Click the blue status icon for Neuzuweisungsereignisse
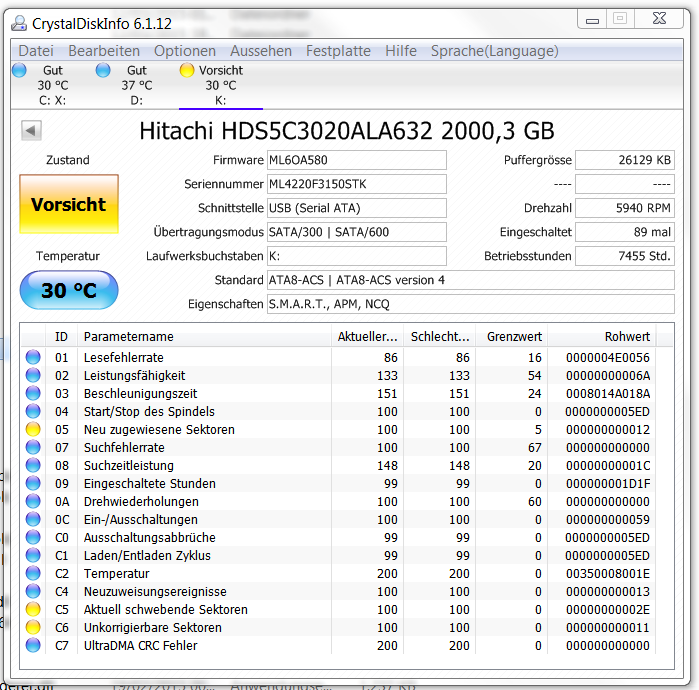 [33, 591]
